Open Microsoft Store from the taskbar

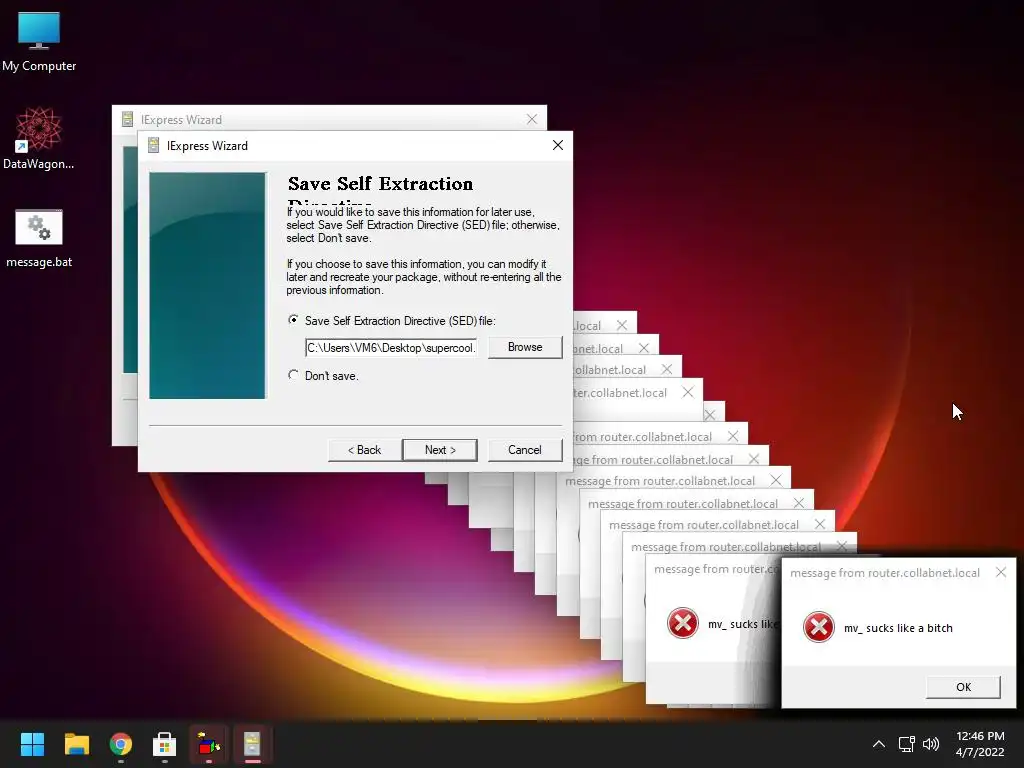tap(164, 744)
